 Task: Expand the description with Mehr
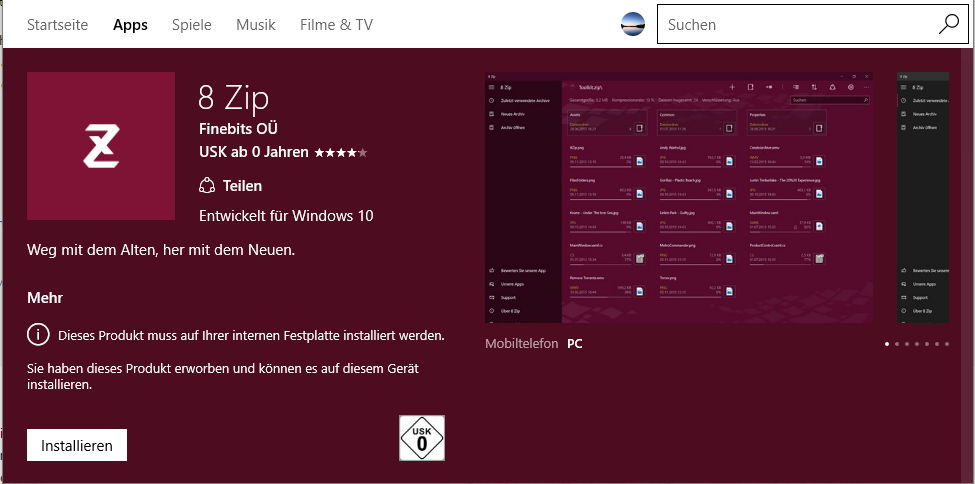(x=45, y=298)
